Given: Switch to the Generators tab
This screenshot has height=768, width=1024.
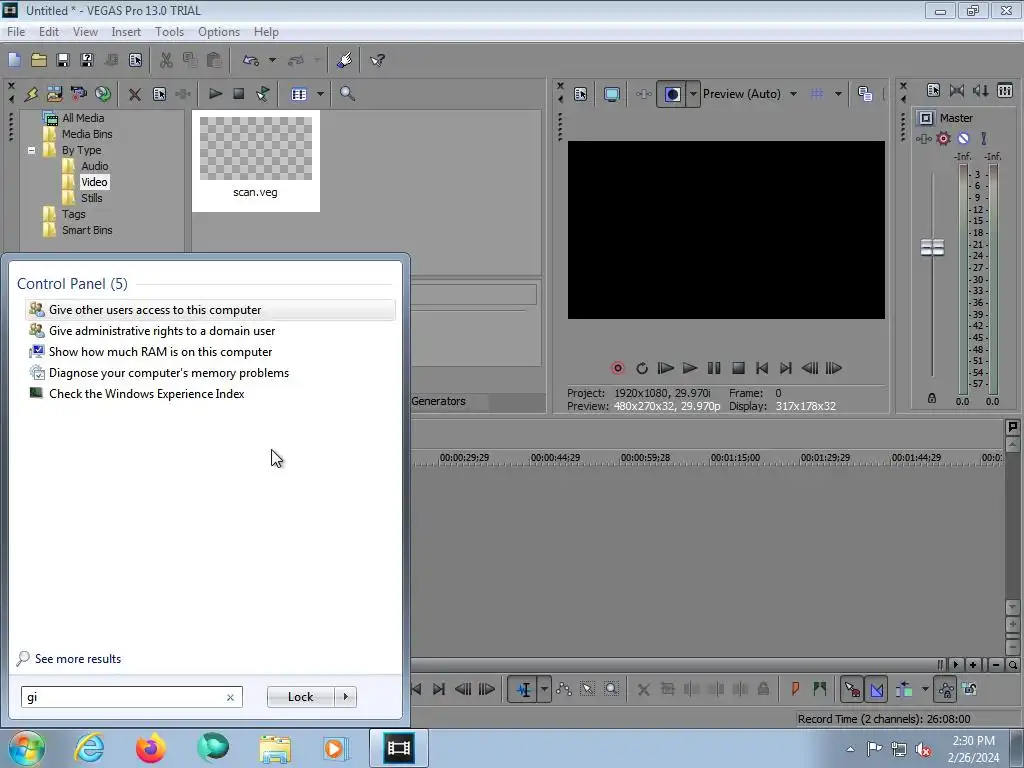Looking at the screenshot, I should 438,401.
